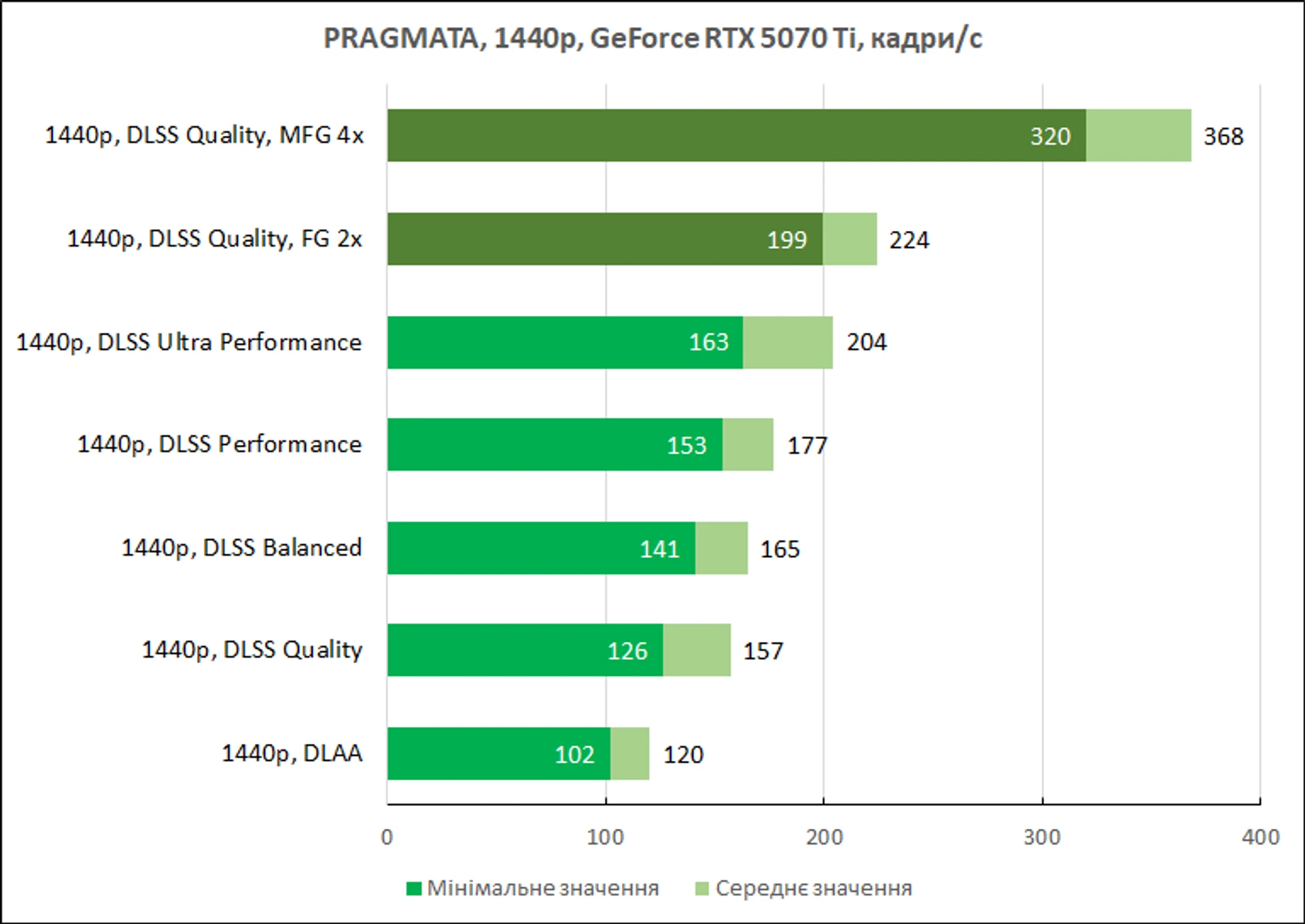The image size is (1305, 924).
Task: Select the average value "157"
Action: click(763, 651)
